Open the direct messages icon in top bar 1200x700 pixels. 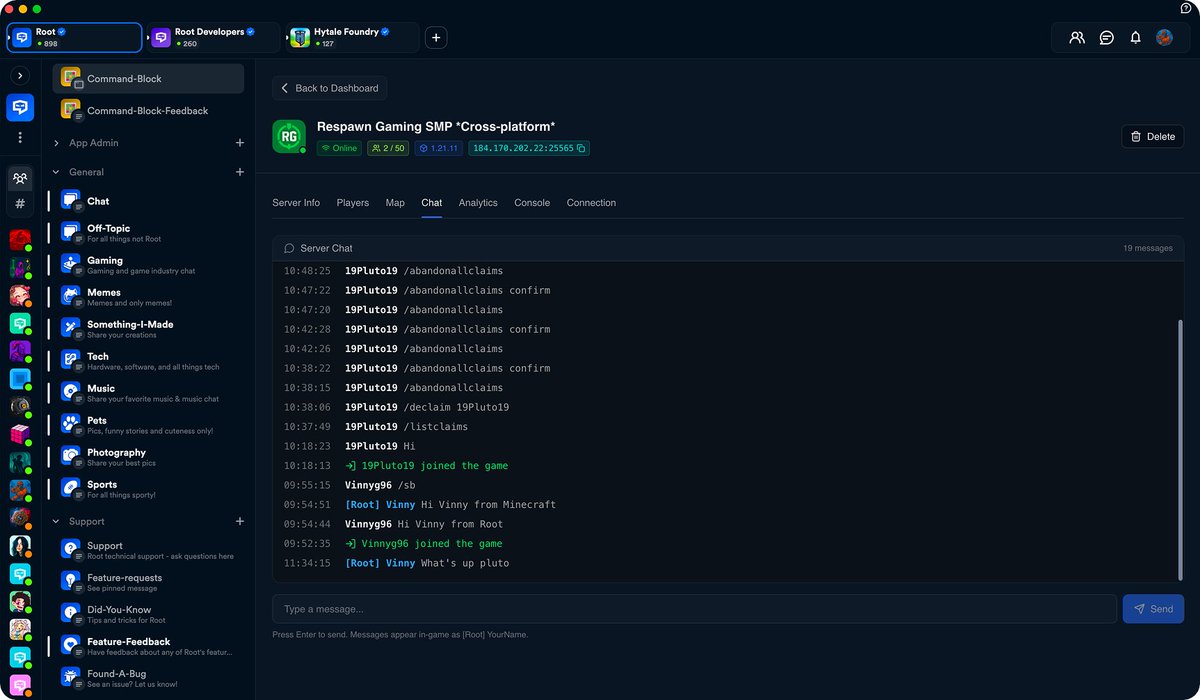point(1107,38)
